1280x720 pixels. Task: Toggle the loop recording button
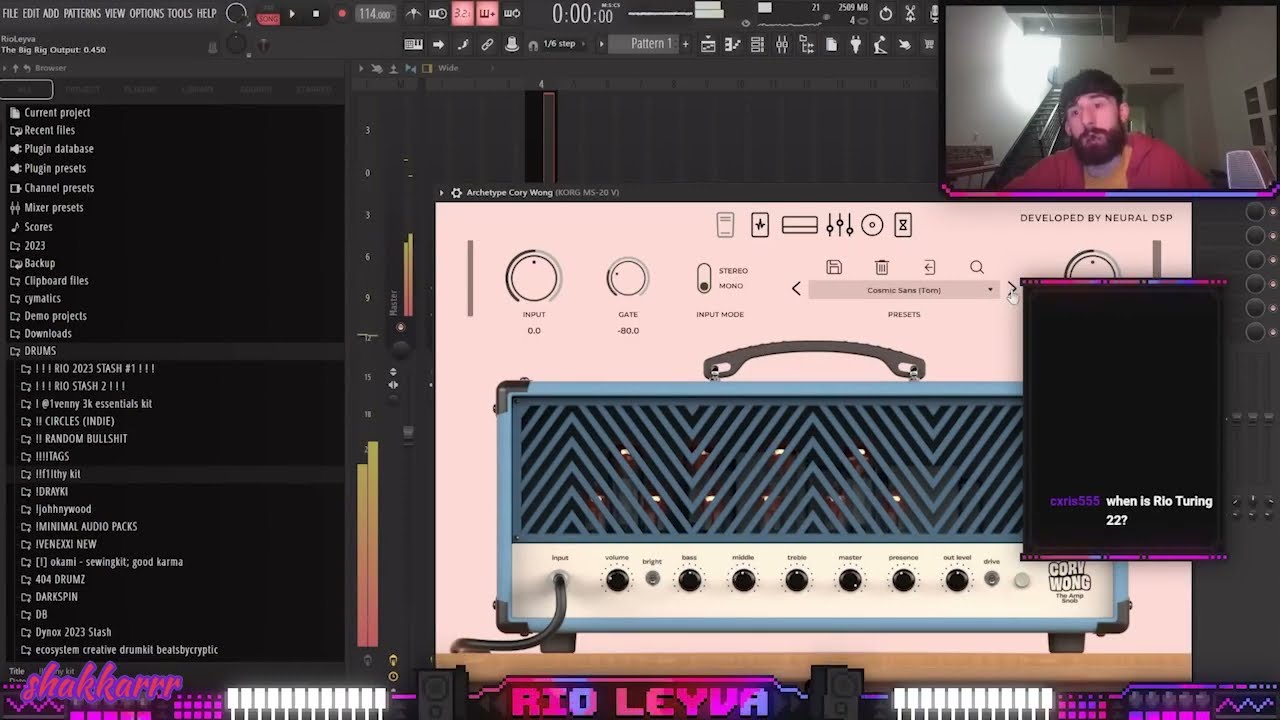click(512, 14)
